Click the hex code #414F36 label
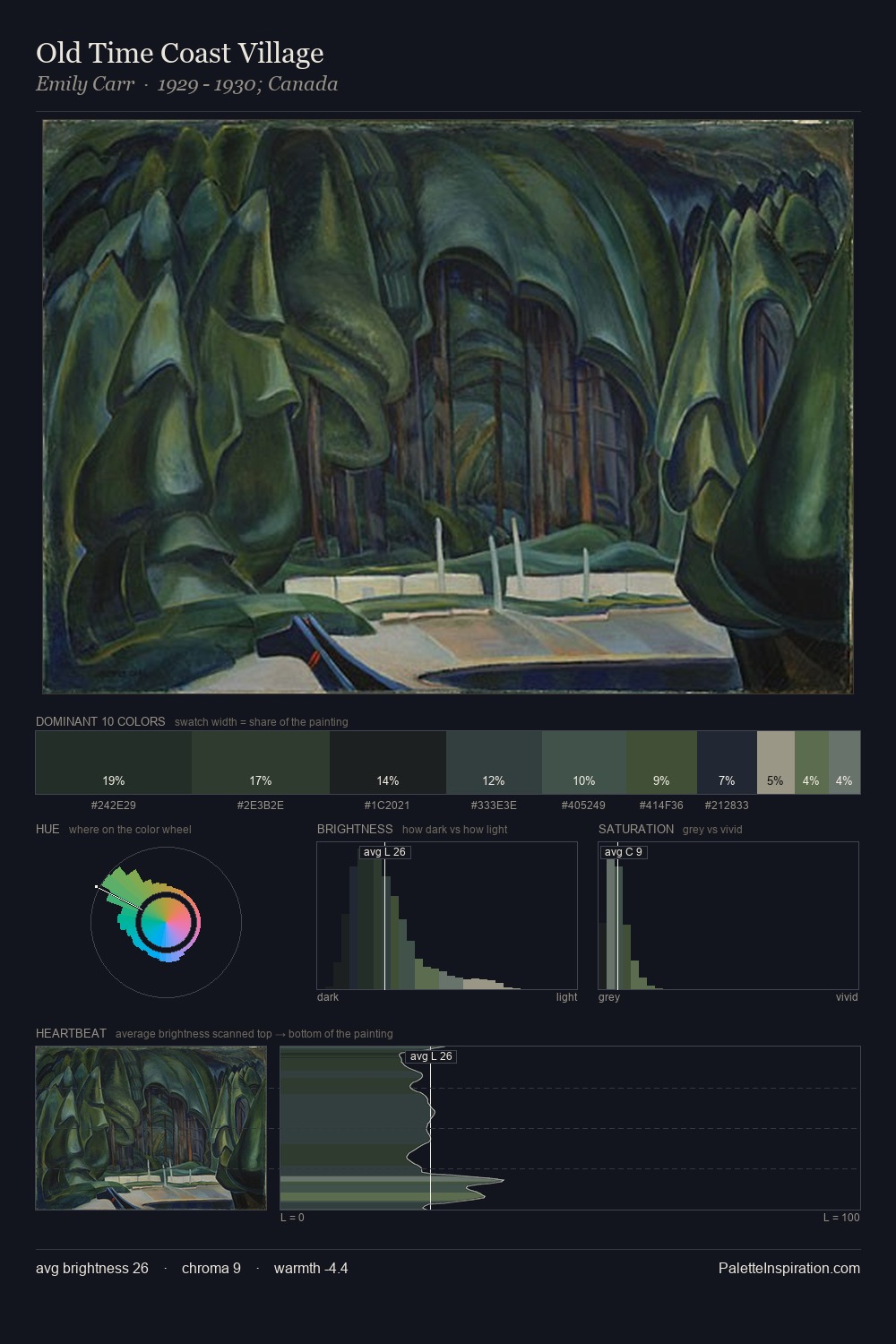The width and height of the screenshot is (896, 1344). point(661,806)
